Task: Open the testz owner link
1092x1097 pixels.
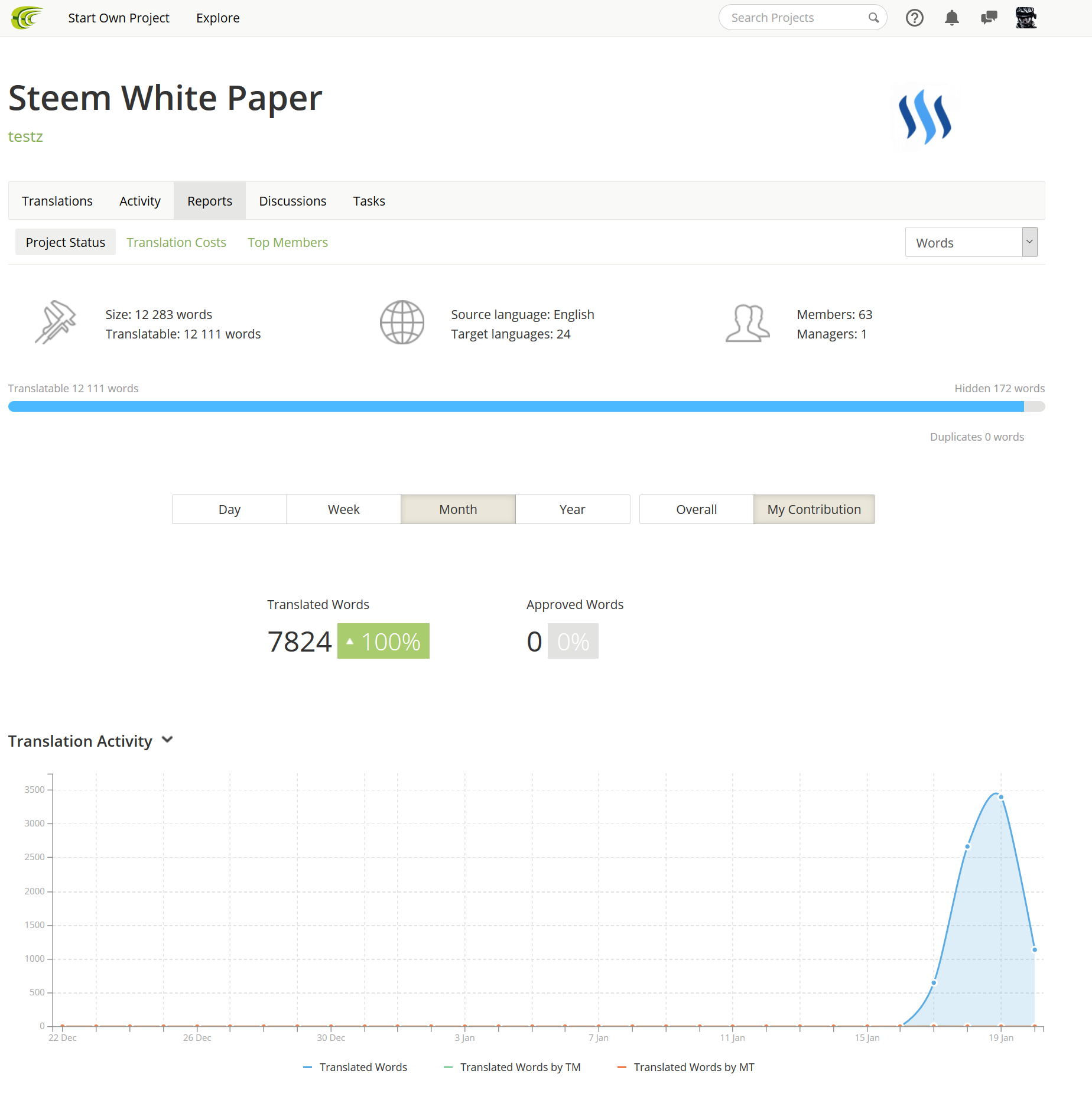Action: (x=25, y=136)
